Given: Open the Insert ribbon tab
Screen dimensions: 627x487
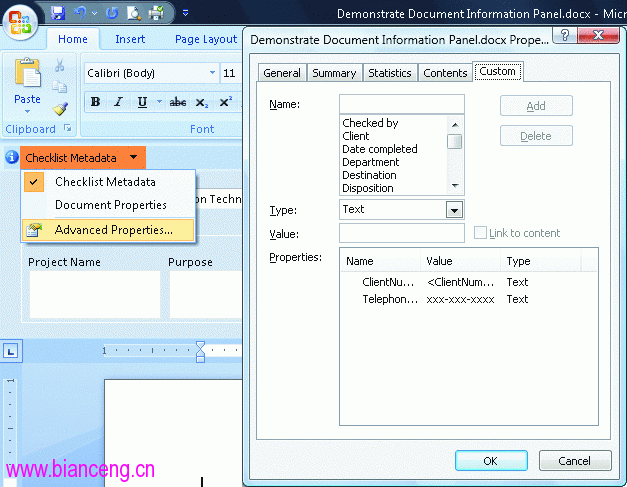Looking at the screenshot, I should (130, 39).
